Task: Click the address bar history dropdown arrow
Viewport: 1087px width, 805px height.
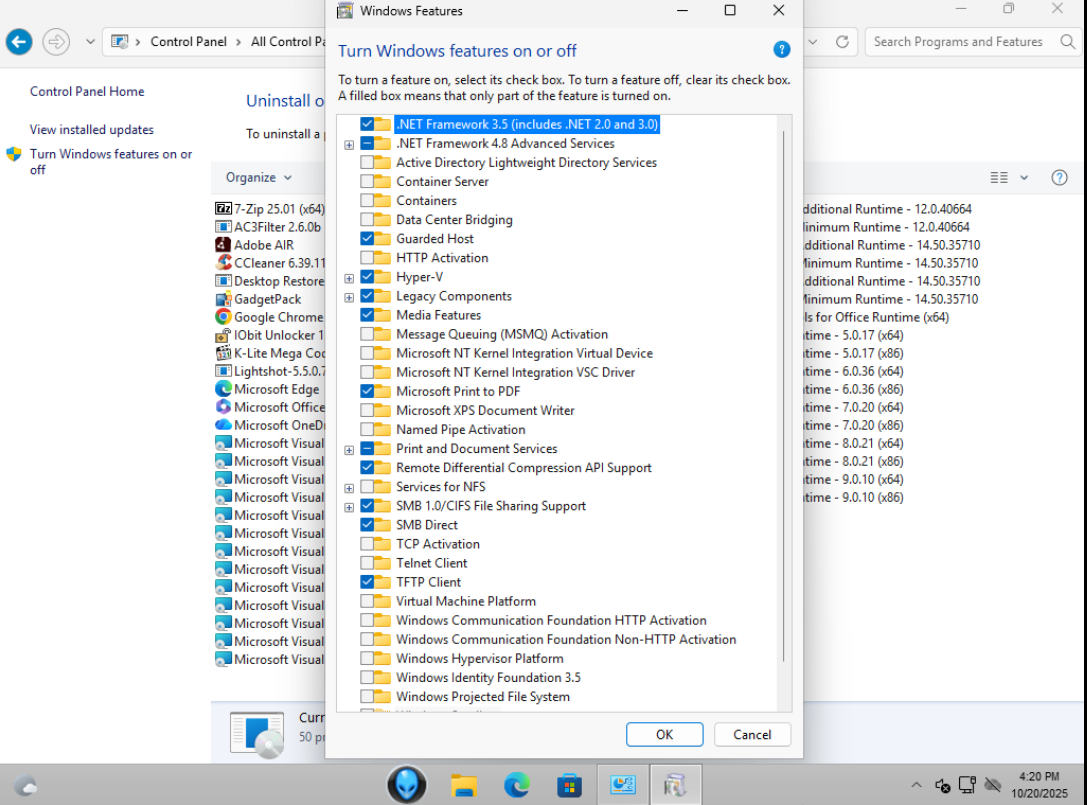Action: coord(812,42)
